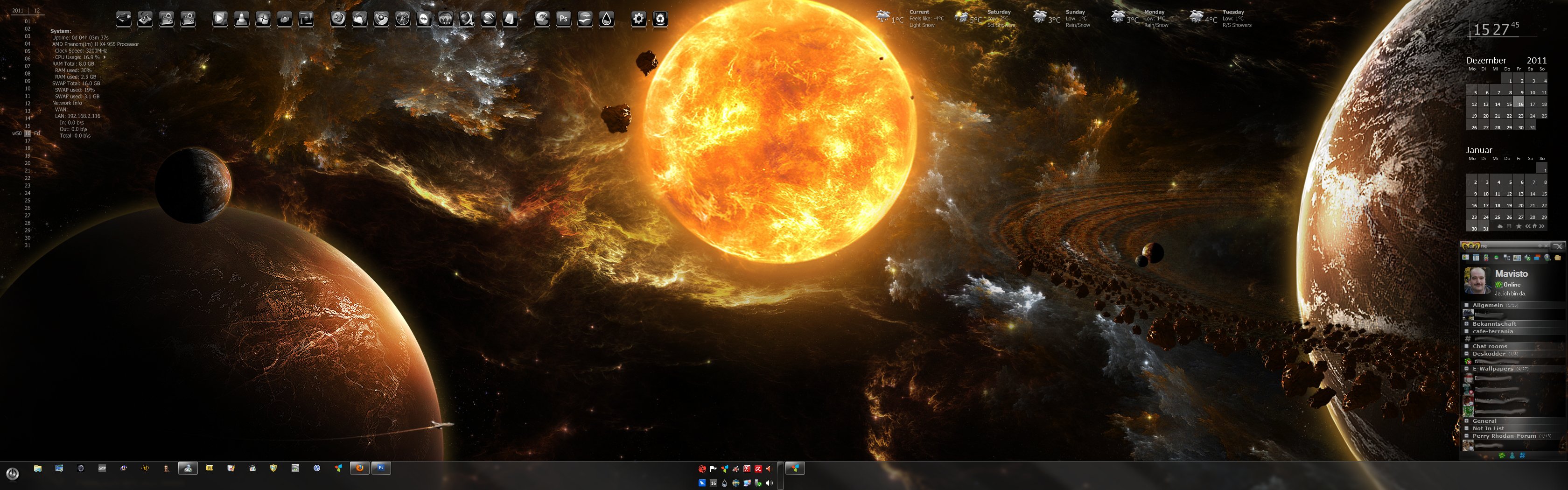1568x490 pixels.
Task: Select the Mavisto name label
Action: 1512,274
